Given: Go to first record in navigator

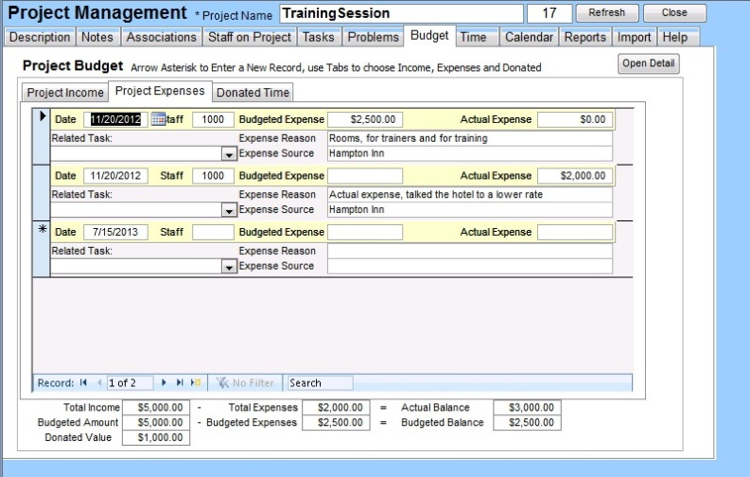Looking at the screenshot, I should tap(83, 383).
